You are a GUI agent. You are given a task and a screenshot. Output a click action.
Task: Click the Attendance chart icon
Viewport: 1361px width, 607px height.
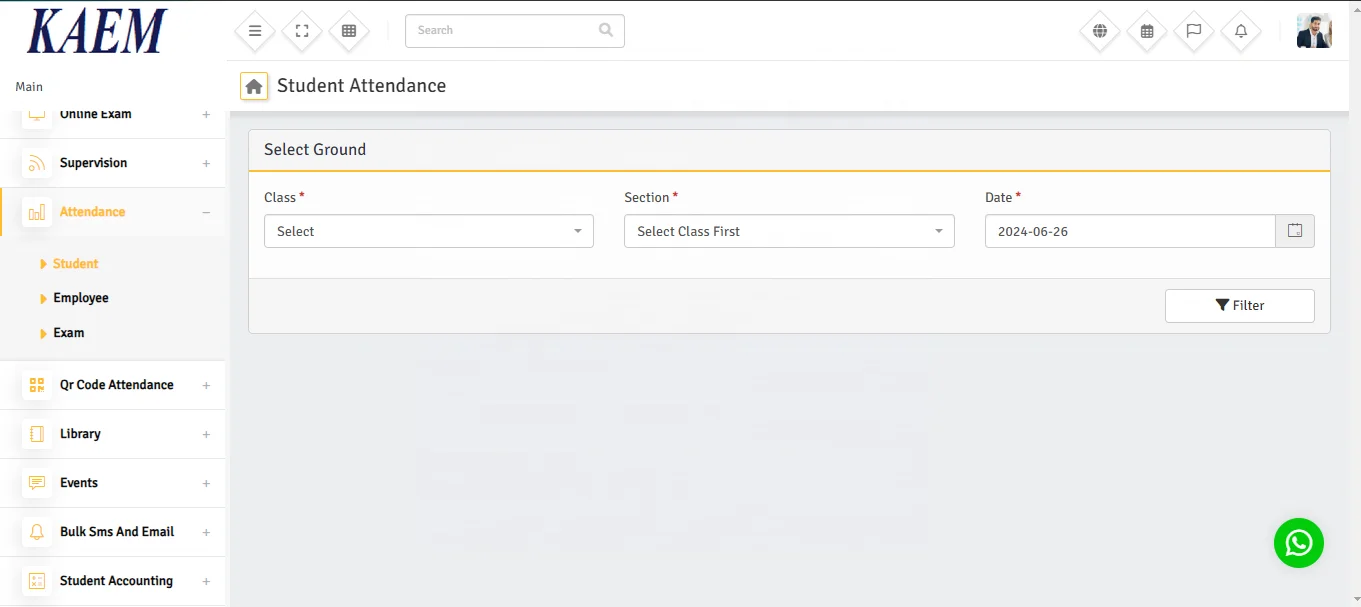37,212
